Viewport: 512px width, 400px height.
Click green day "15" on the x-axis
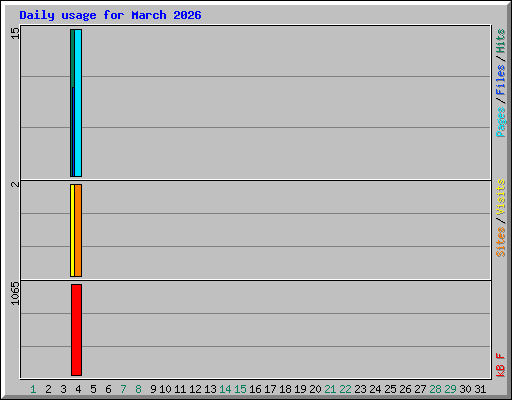tap(240, 389)
